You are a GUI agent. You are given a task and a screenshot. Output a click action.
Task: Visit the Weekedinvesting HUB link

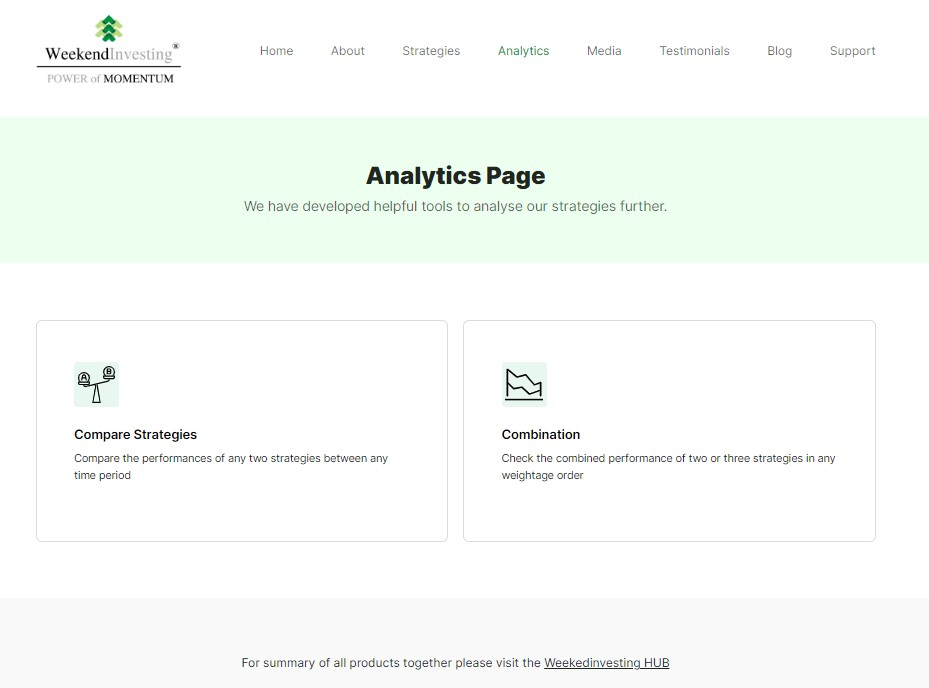point(607,663)
